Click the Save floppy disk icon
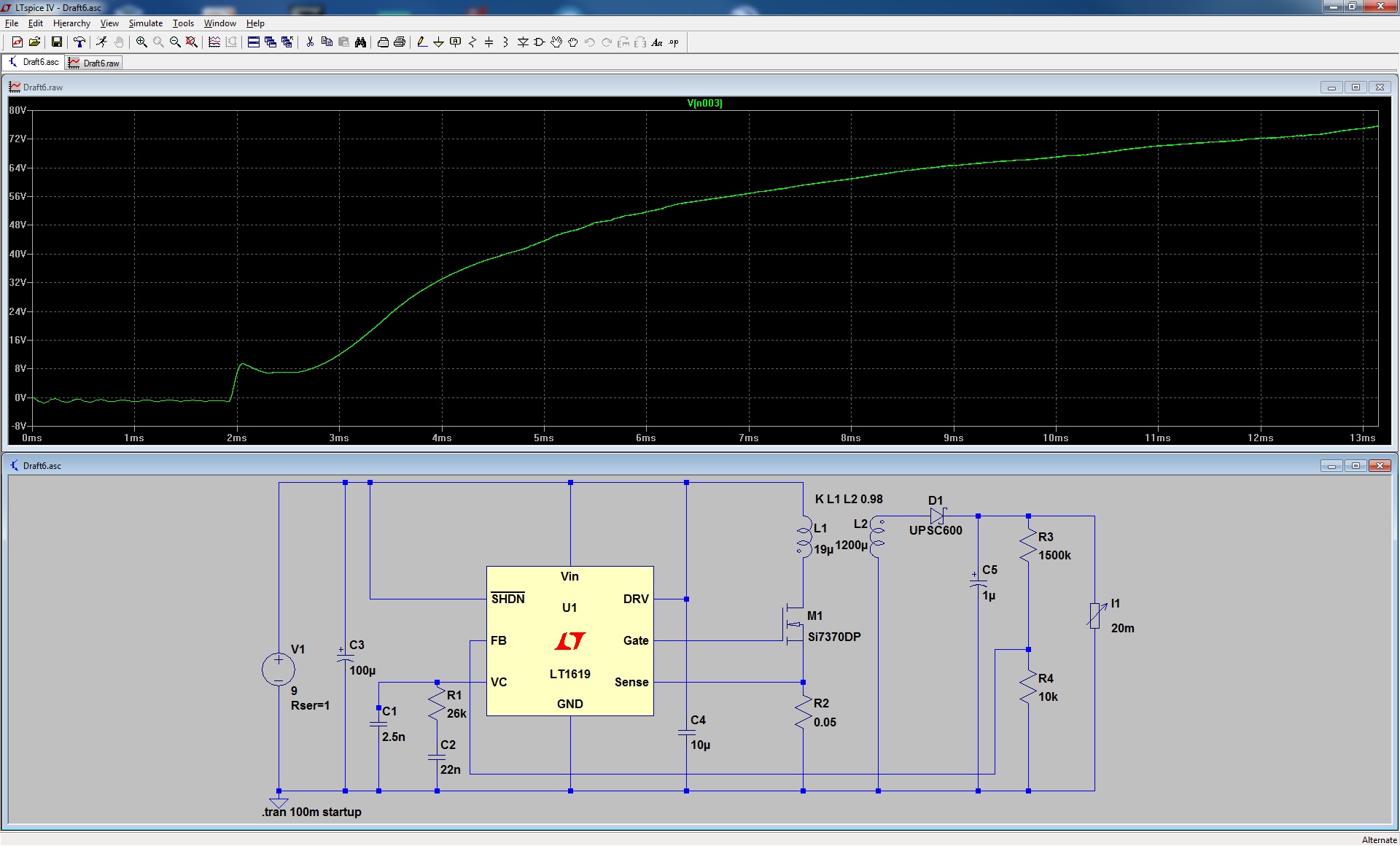 [57, 42]
